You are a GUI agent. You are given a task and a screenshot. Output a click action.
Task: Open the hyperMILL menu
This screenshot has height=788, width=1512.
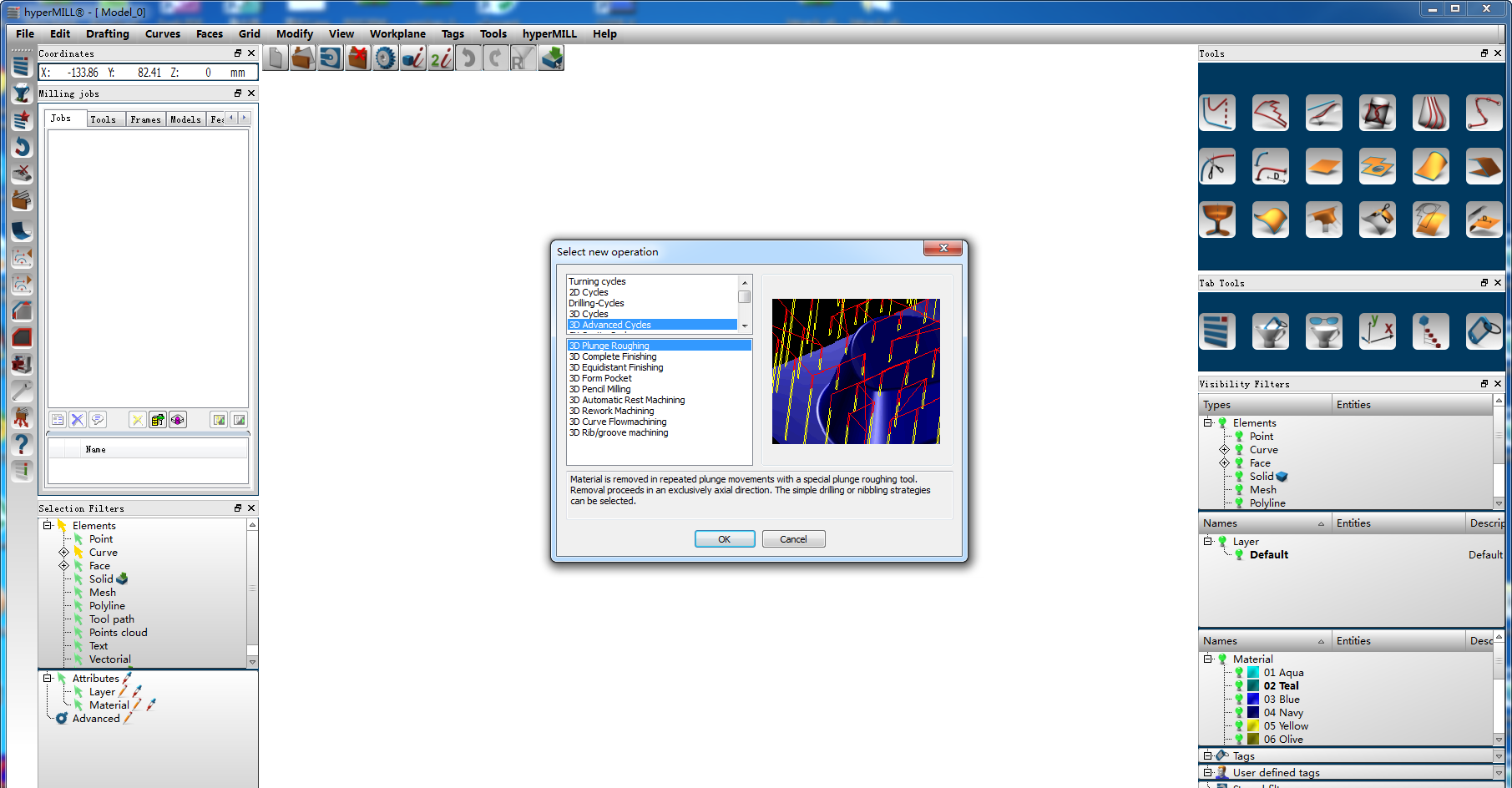[x=549, y=34]
